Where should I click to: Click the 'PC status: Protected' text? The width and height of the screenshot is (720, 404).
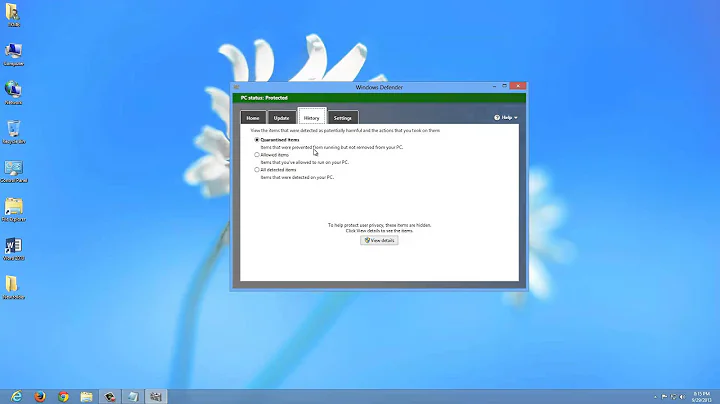click(264, 98)
